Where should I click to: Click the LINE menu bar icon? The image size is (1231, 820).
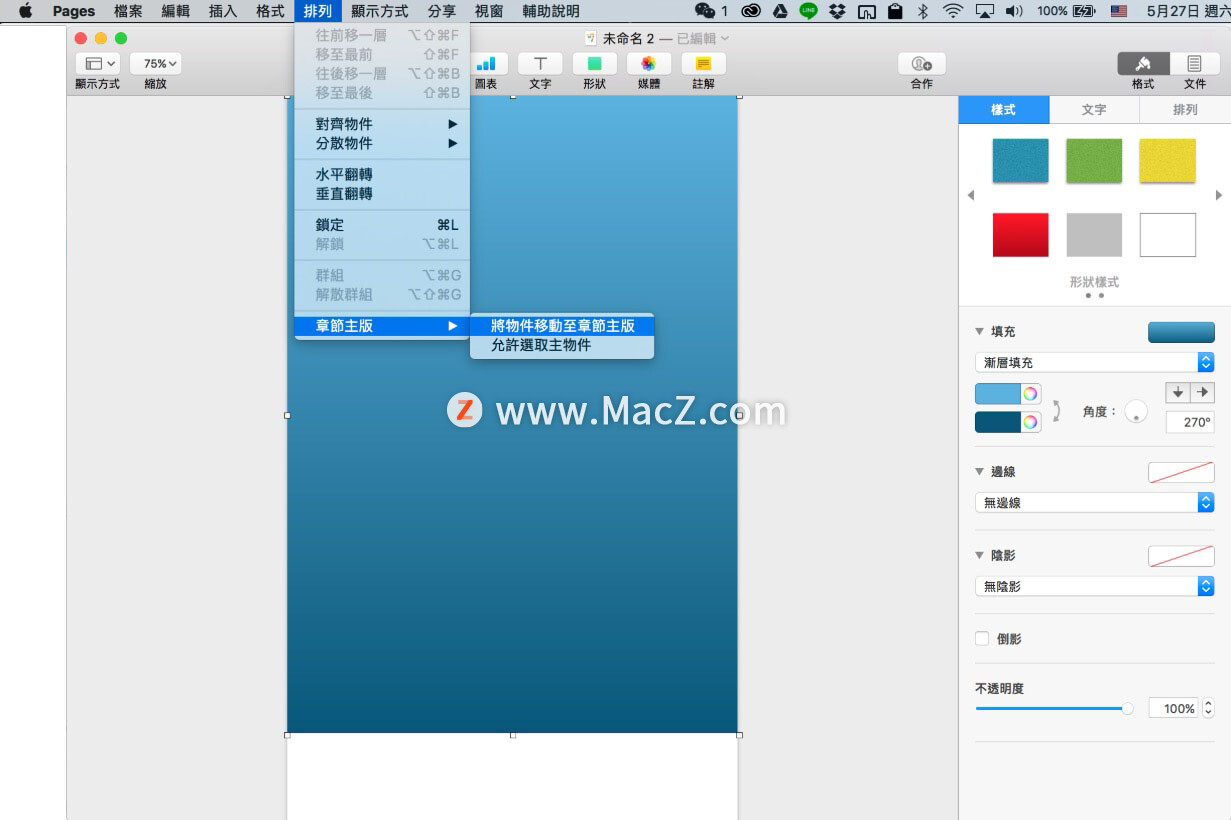pos(808,11)
